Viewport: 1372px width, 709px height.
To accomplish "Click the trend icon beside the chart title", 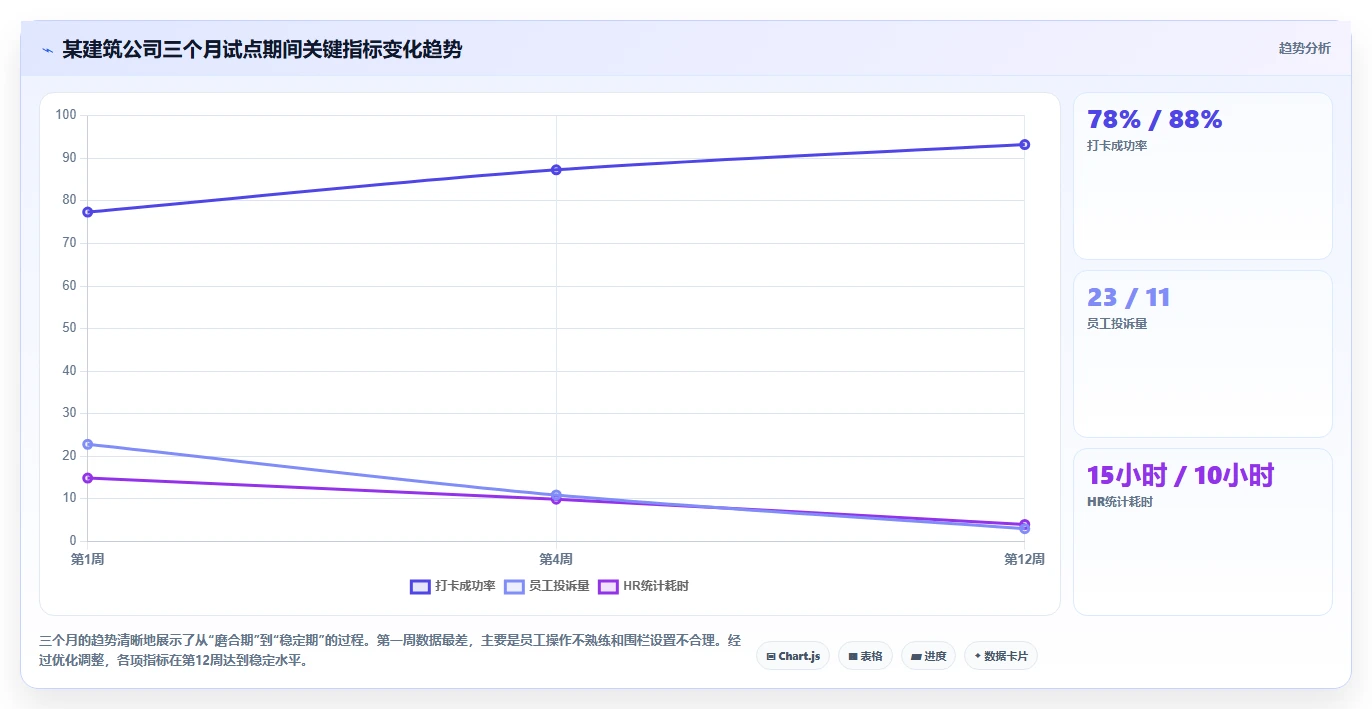I will (47, 49).
